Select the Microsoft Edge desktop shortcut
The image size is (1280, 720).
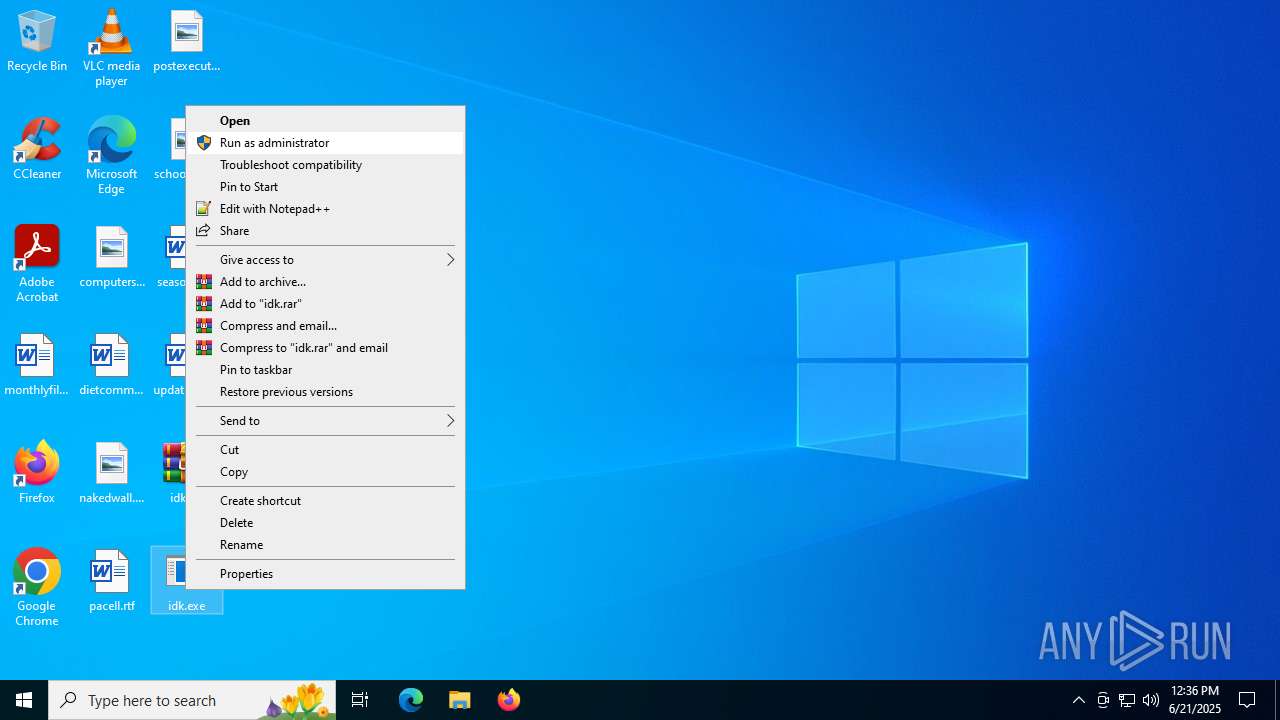(x=111, y=155)
